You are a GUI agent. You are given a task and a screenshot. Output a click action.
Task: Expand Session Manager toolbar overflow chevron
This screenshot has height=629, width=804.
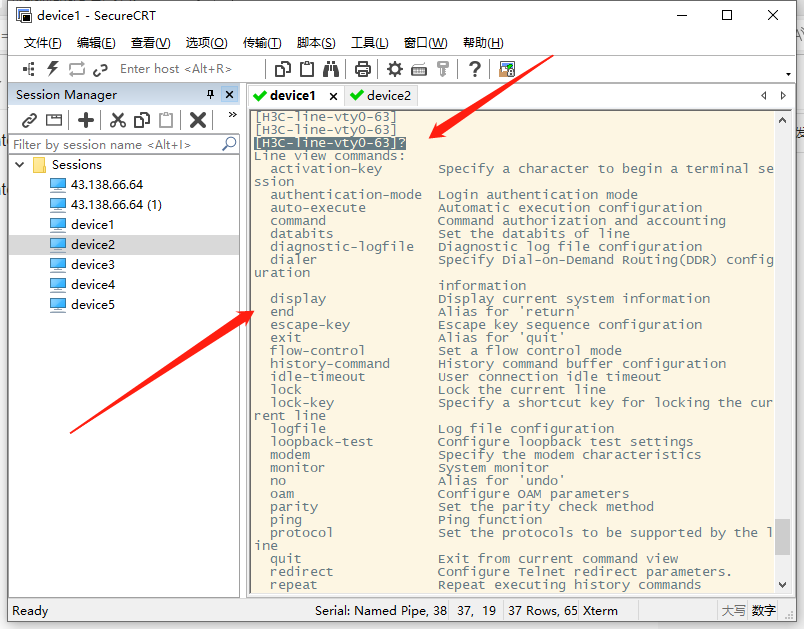(232, 114)
